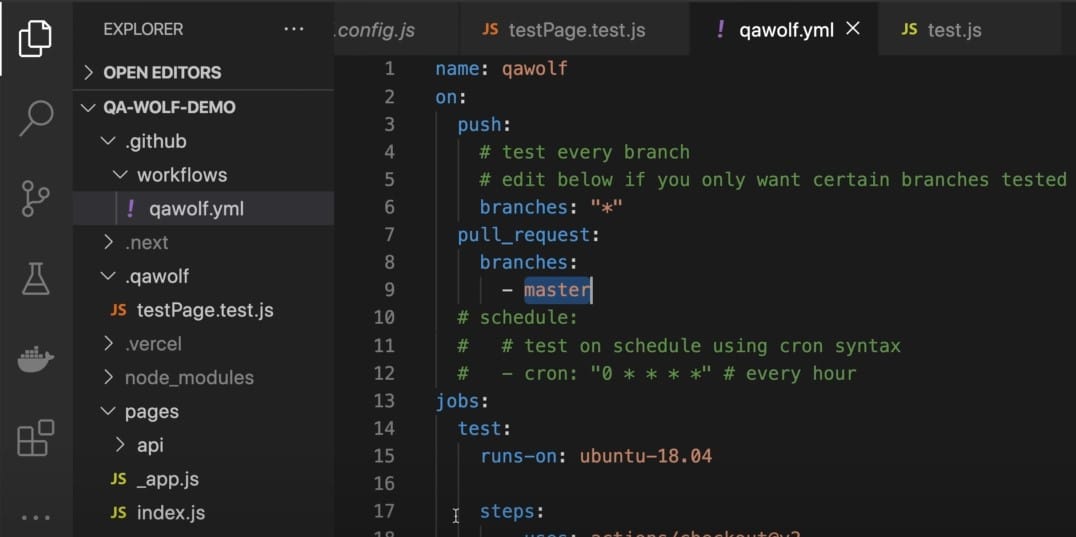Click the YAML icon on qawolf.yml tab
Screen dimensions: 1076x537
(x=720, y=29)
